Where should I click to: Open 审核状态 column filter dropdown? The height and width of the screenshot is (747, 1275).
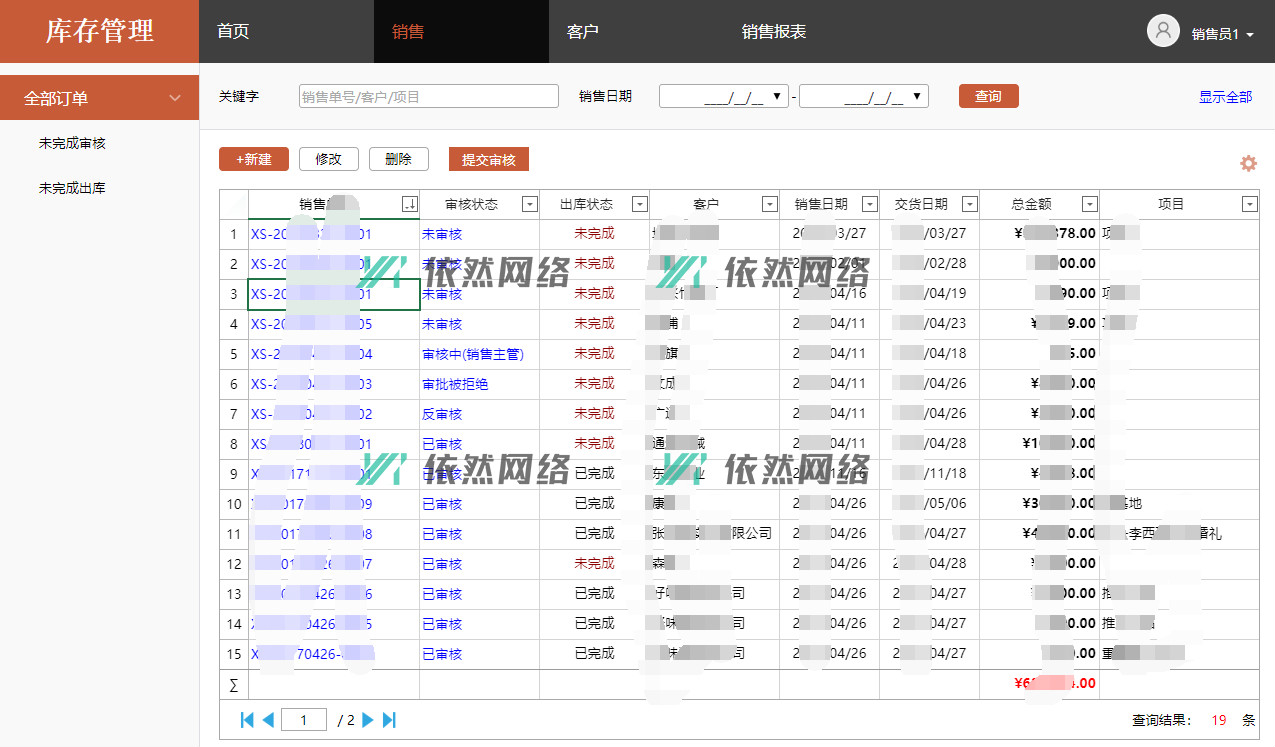pos(529,204)
